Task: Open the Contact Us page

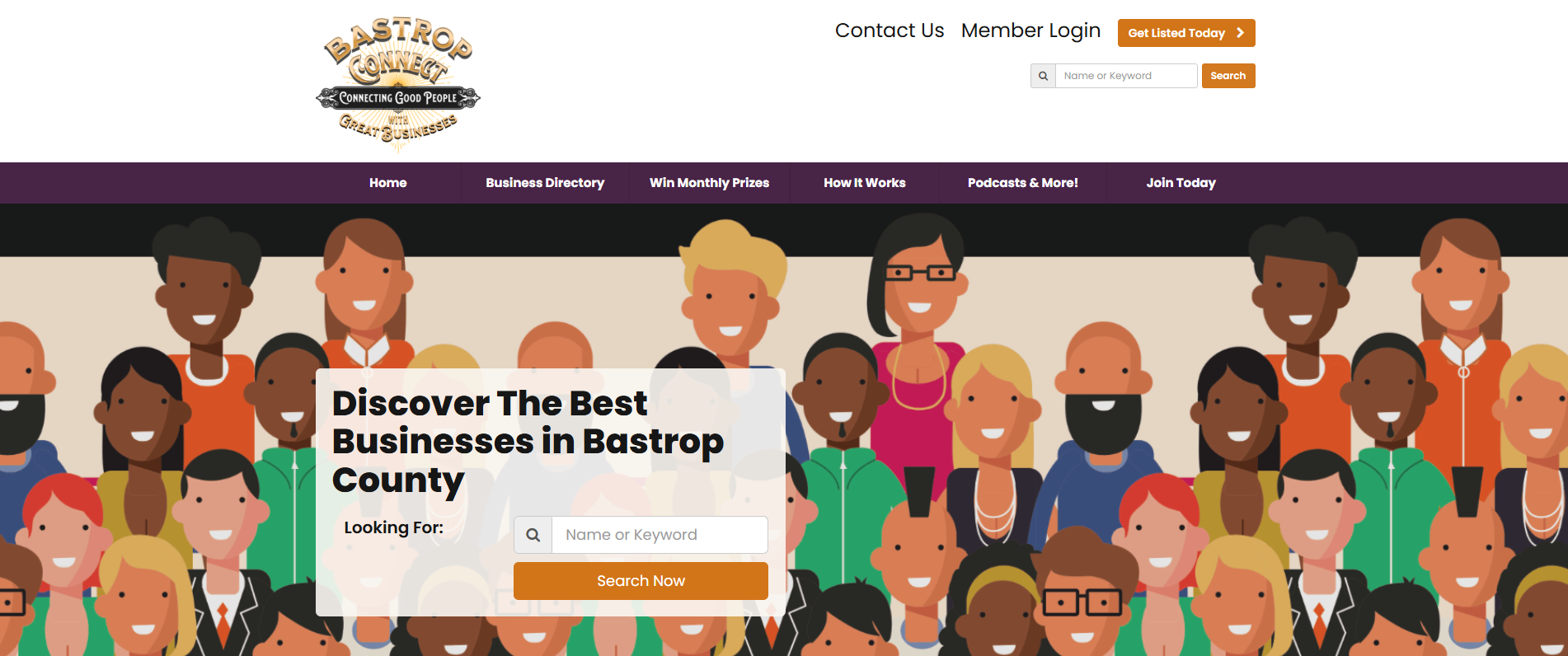Action: (x=890, y=30)
